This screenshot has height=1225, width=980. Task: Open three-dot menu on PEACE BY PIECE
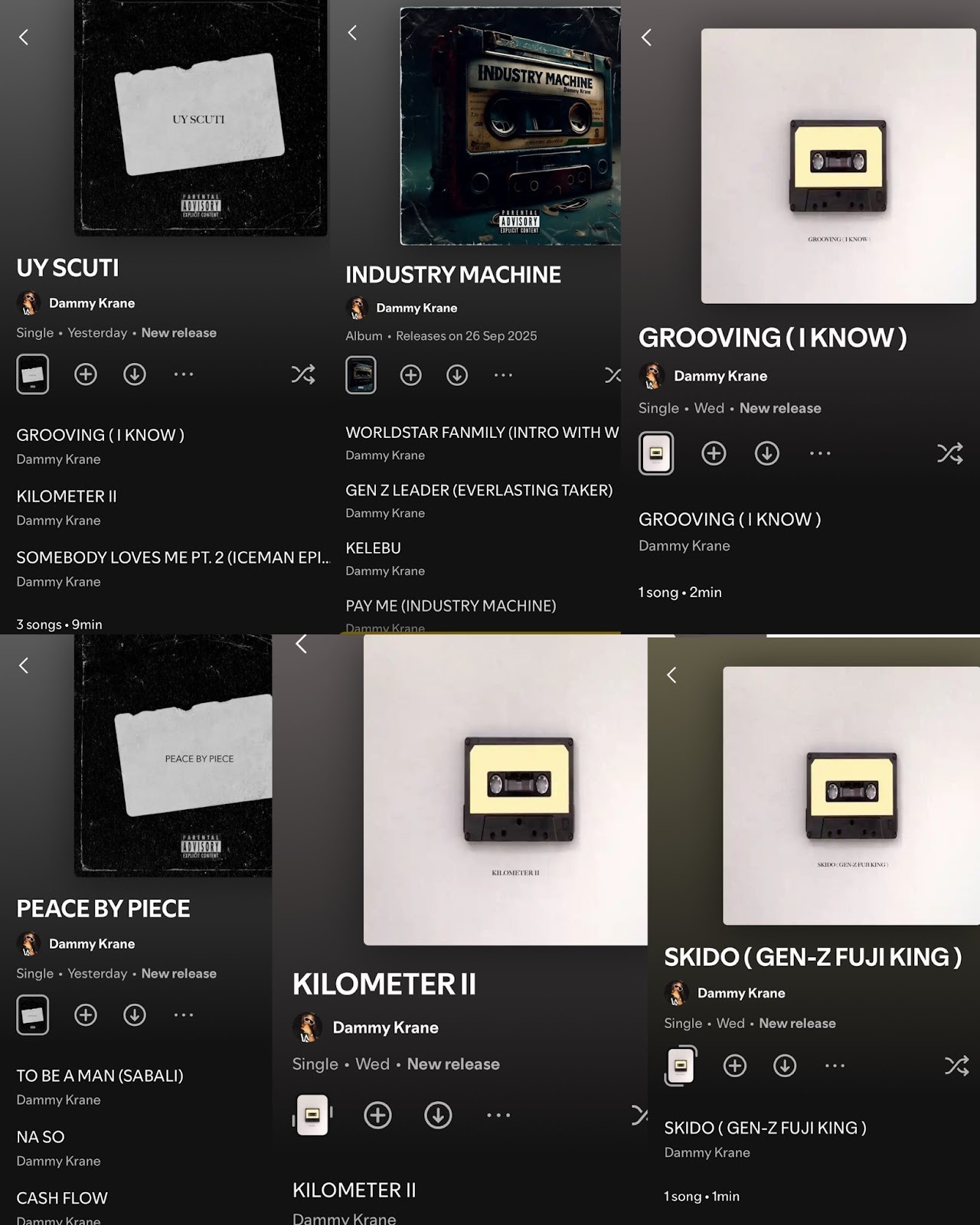[184, 1015]
